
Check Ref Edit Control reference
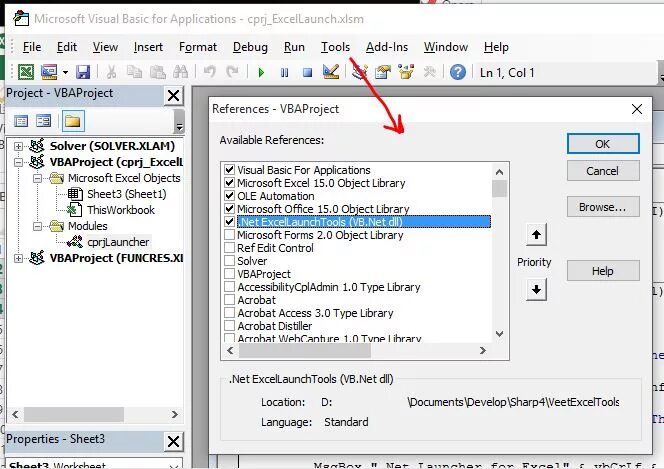click(230, 248)
